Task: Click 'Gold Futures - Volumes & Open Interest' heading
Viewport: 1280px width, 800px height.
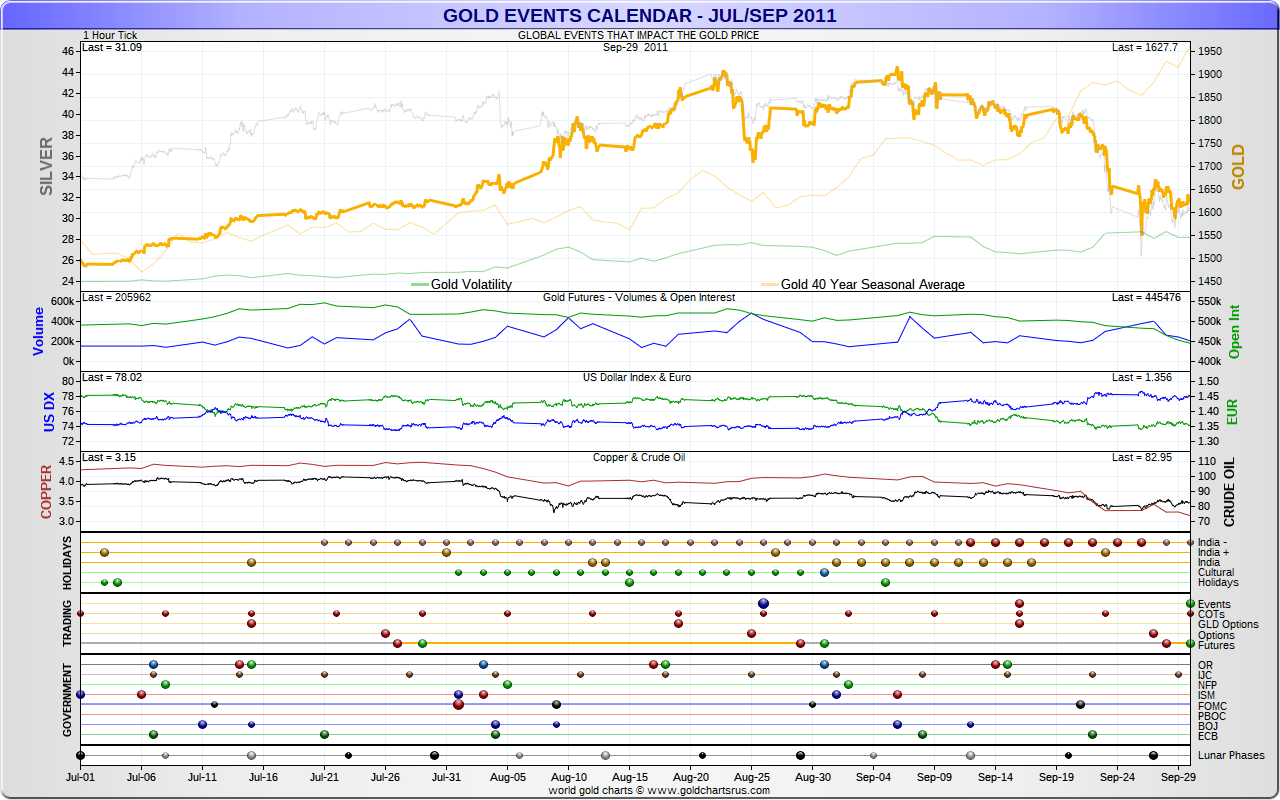Action: coord(638,297)
